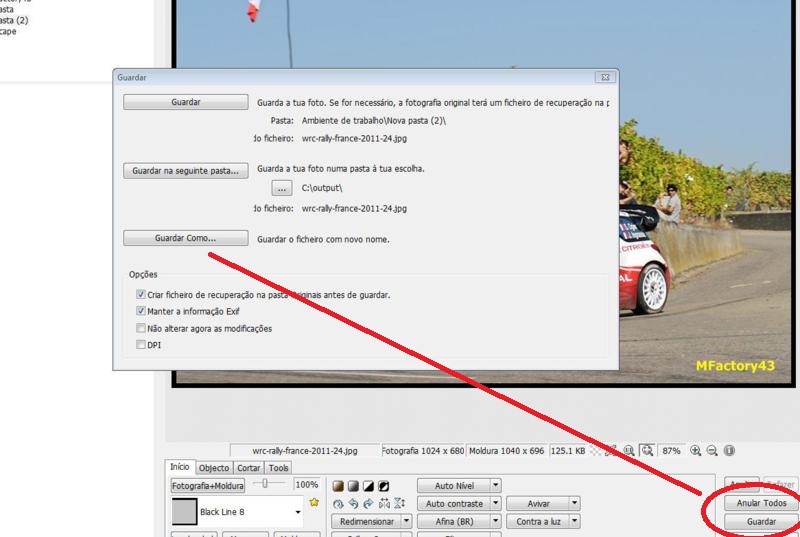This screenshot has width=800, height=537.
Task: Apply the black and white effect icon
Action: (x=368, y=486)
